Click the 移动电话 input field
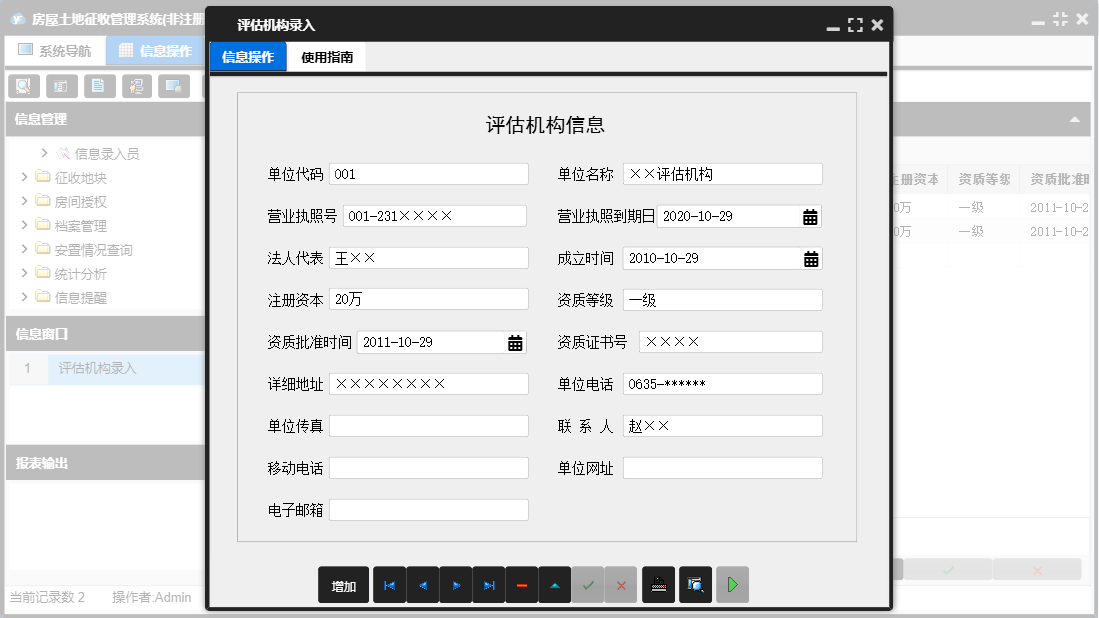This screenshot has height=618, width=1099. coord(428,469)
